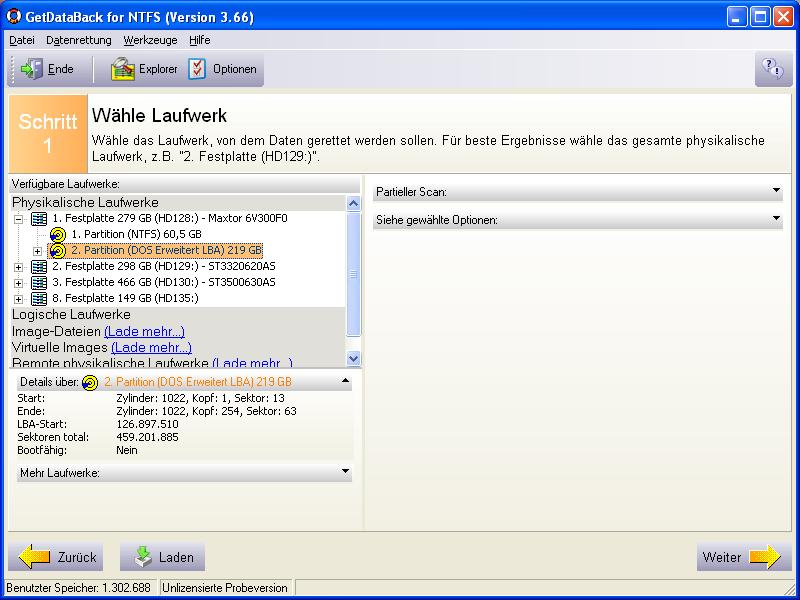Select 1. Festplatte 279 GB Maxtor drive
This screenshot has height=600, width=800.
coord(170,218)
